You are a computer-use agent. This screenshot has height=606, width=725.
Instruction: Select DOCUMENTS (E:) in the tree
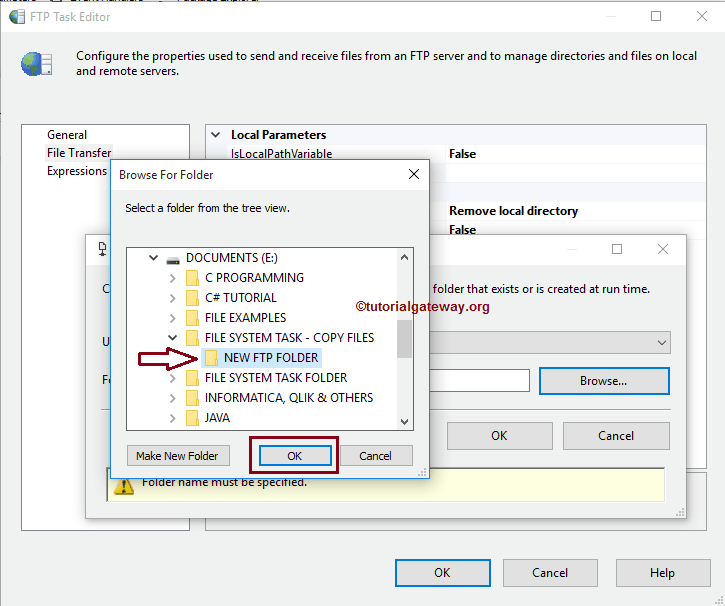pos(232,258)
